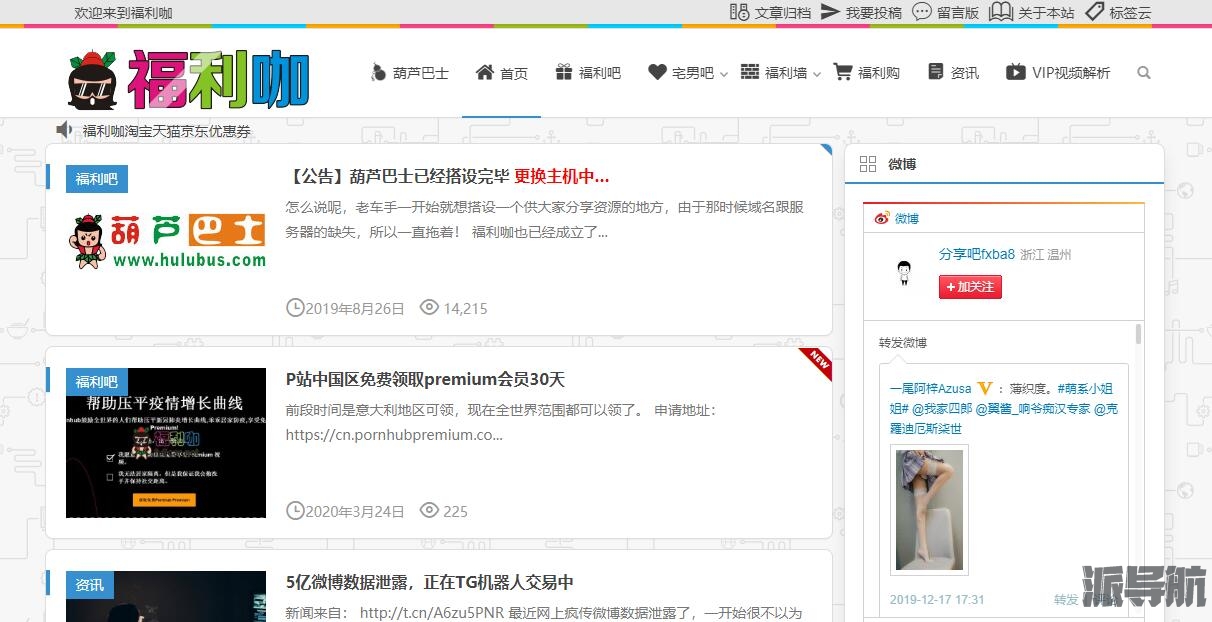This screenshot has width=1212, height=622.
Task: Click the 14,215 view count
Action: pos(465,308)
